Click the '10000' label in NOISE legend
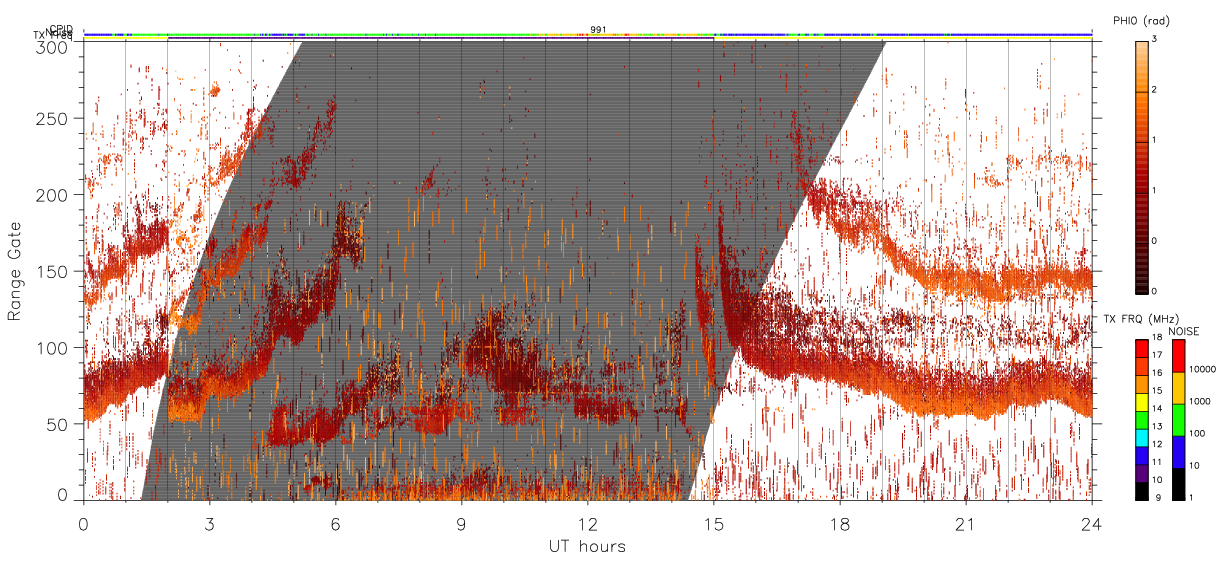 click(1201, 370)
